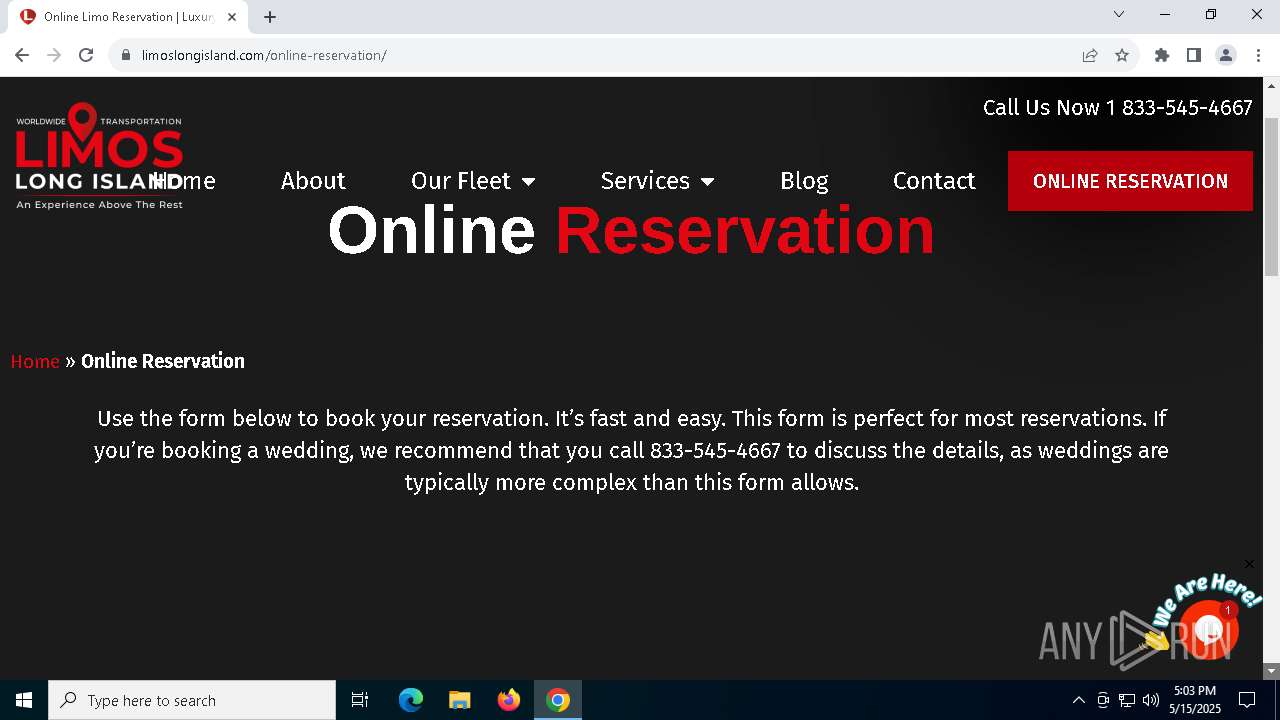The height and width of the screenshot is (720, 1280).
Task: Show hidden system tray icons
Action: [1078, 700]
